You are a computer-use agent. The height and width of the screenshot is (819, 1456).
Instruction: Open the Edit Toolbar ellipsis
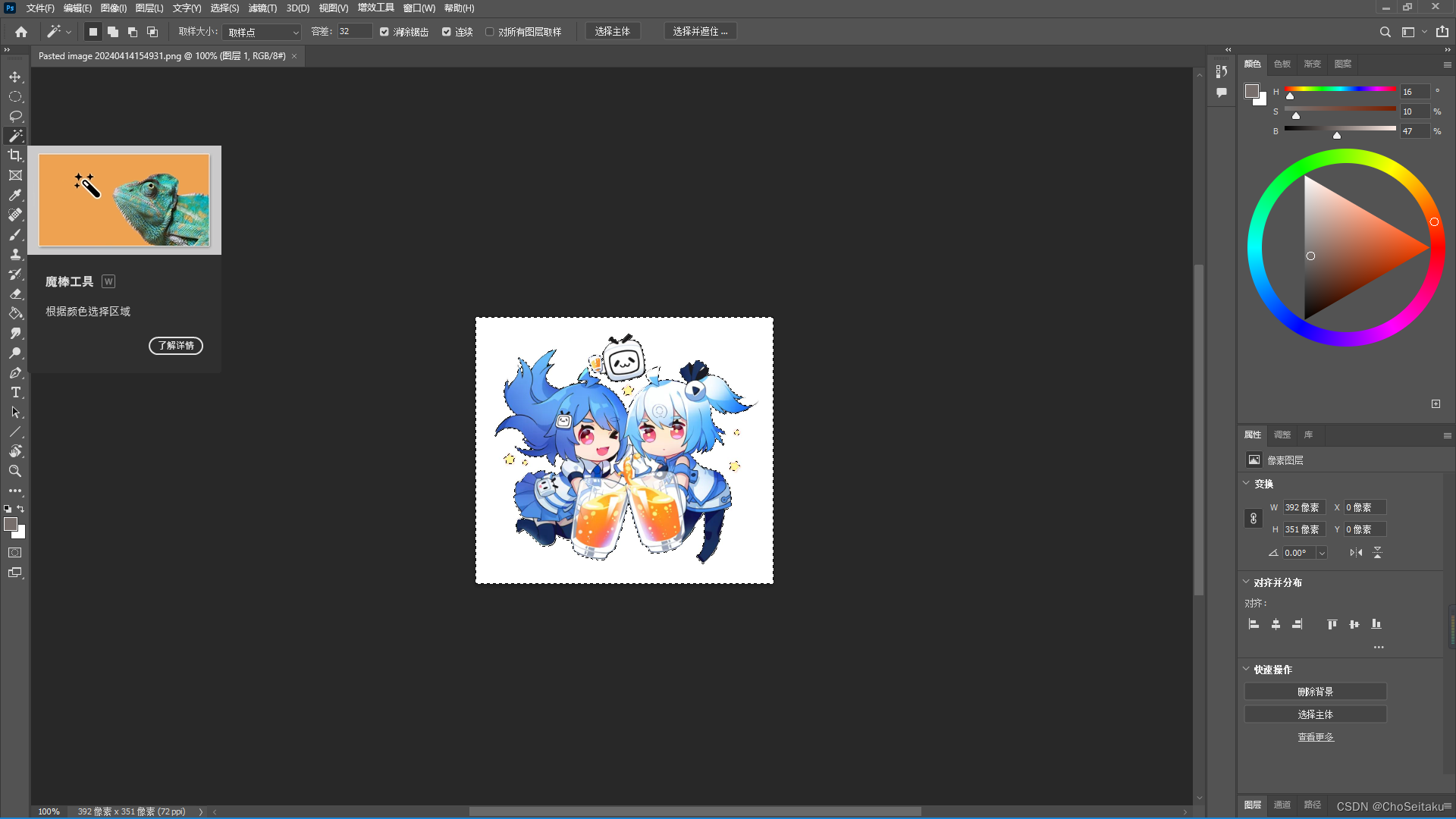[15, 491]
